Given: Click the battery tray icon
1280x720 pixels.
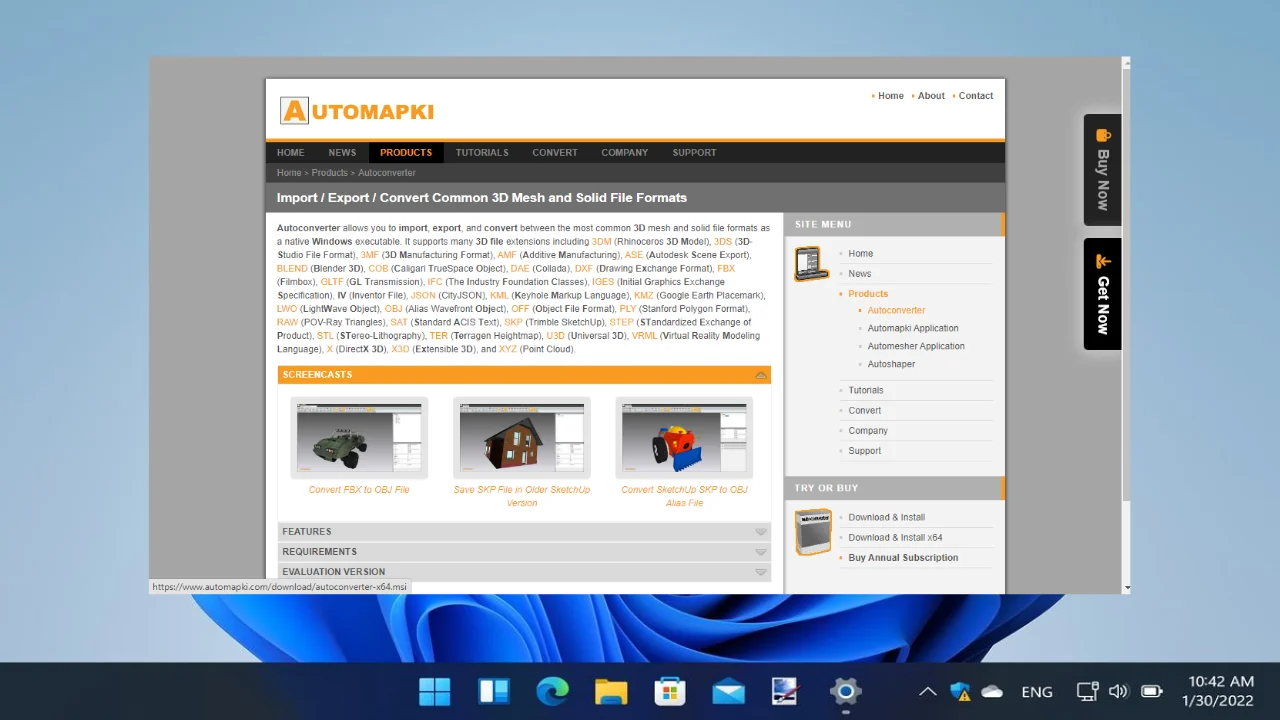Looking at the screenshot, I should tap(1152, 691).
